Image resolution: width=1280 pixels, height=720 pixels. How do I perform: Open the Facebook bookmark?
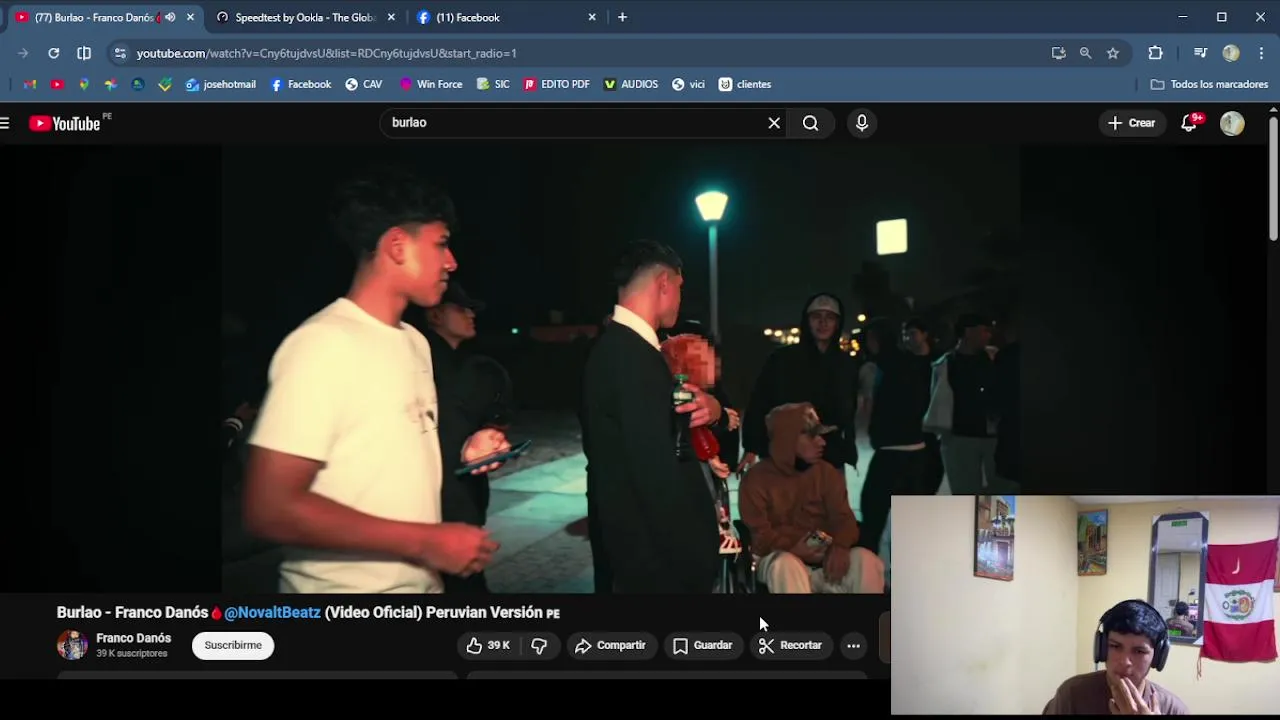(300, 84)
